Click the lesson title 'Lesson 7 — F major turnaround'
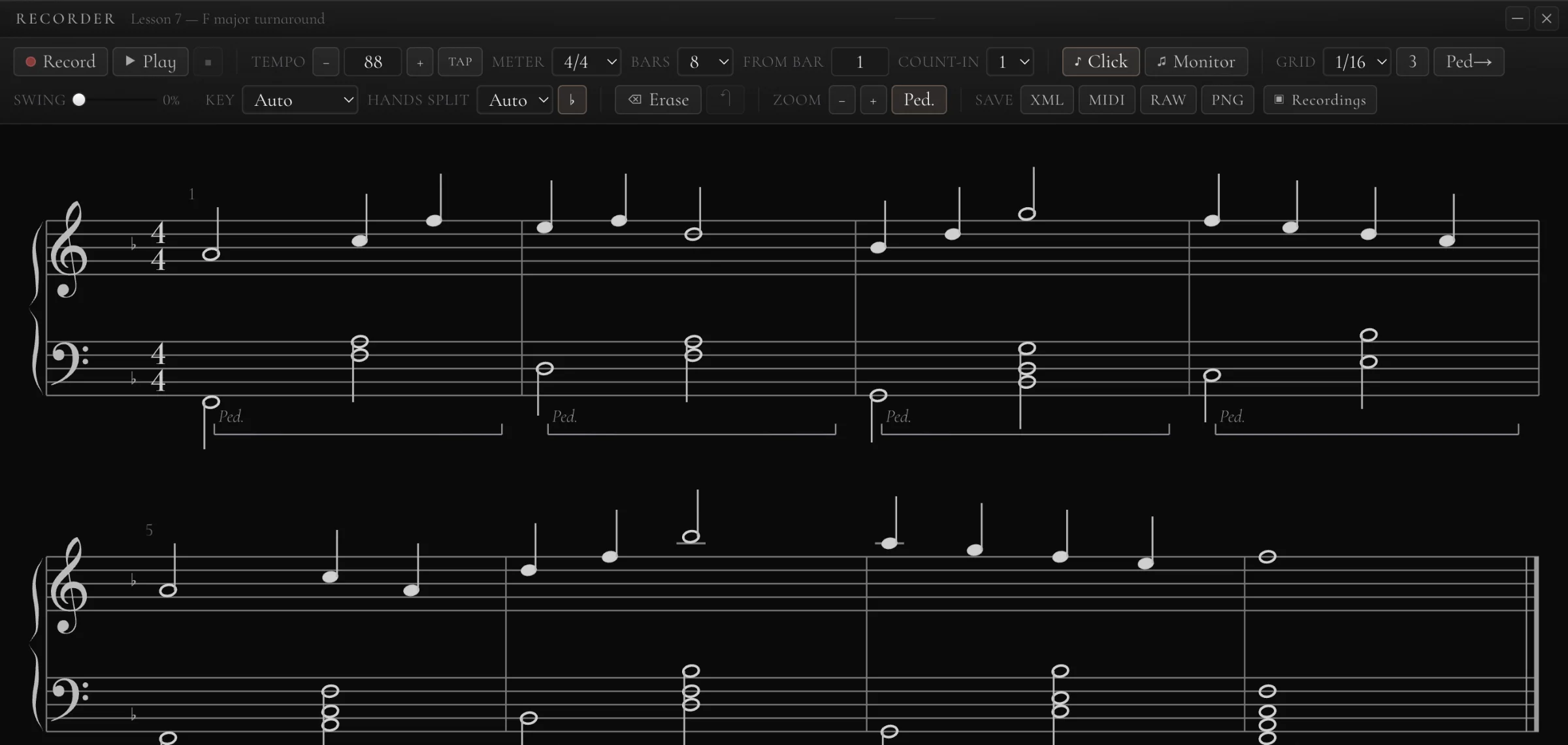 [227, 18]
